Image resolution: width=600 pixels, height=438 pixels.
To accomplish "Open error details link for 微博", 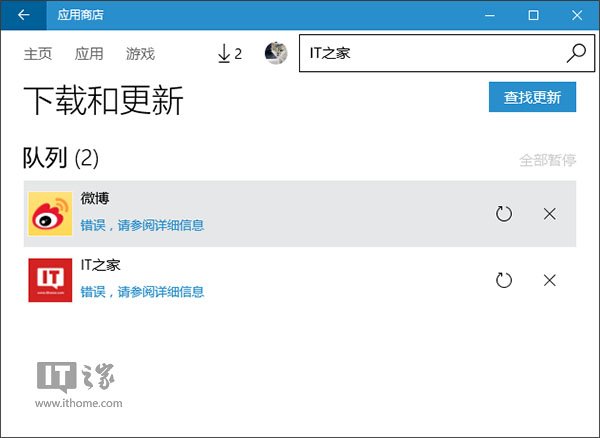I will [x=142, y=225].
